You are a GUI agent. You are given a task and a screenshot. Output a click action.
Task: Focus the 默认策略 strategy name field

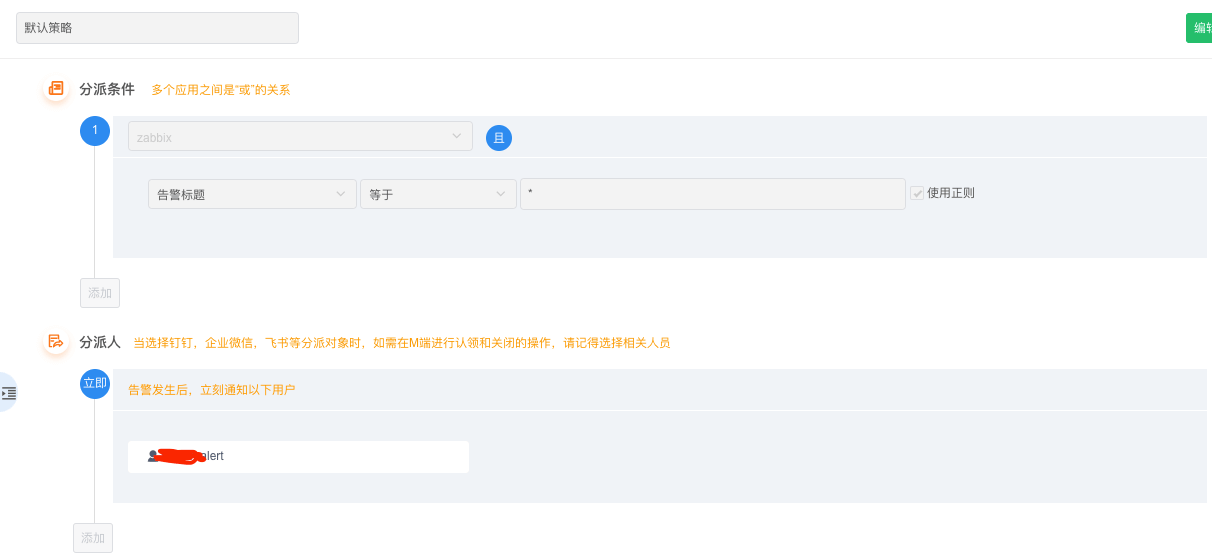pyautogui.click(x=157, y=28)
